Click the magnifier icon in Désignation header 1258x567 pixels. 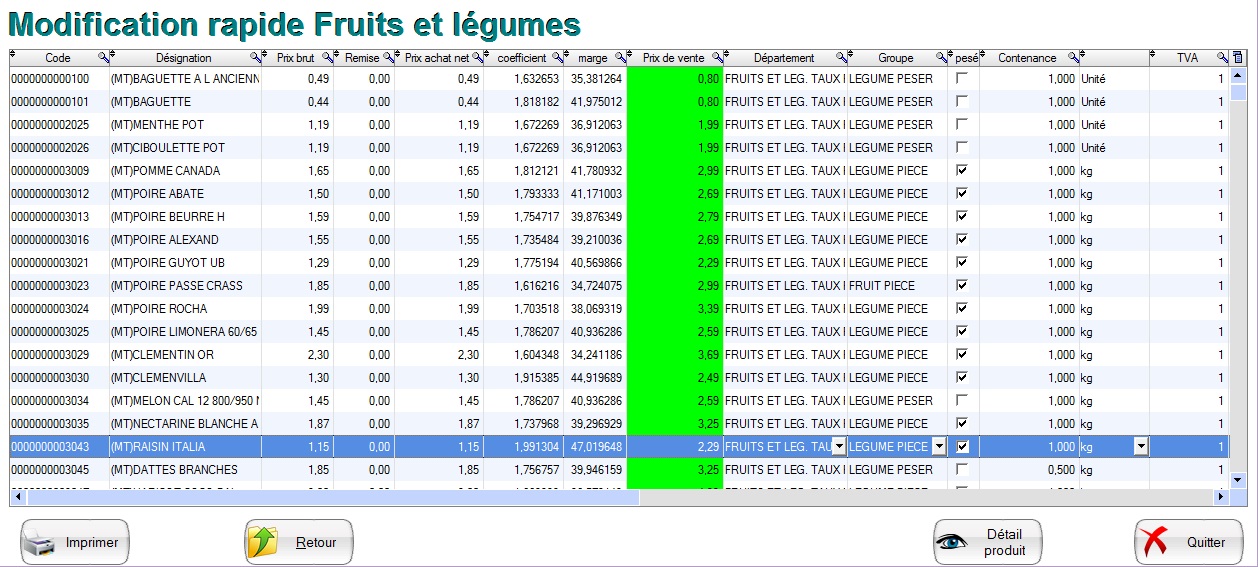(254, 58)
